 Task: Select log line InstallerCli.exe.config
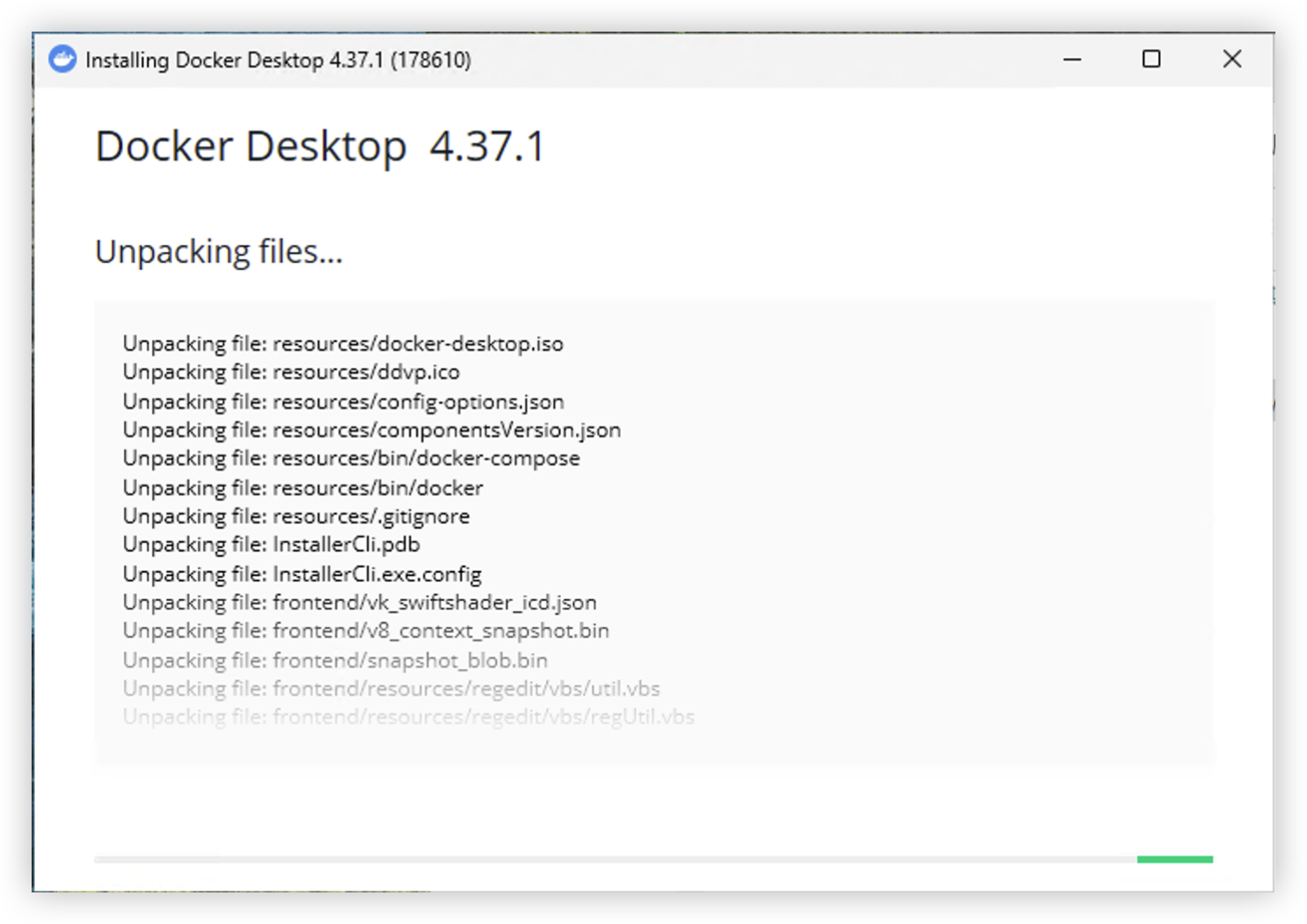pos(302,574)
